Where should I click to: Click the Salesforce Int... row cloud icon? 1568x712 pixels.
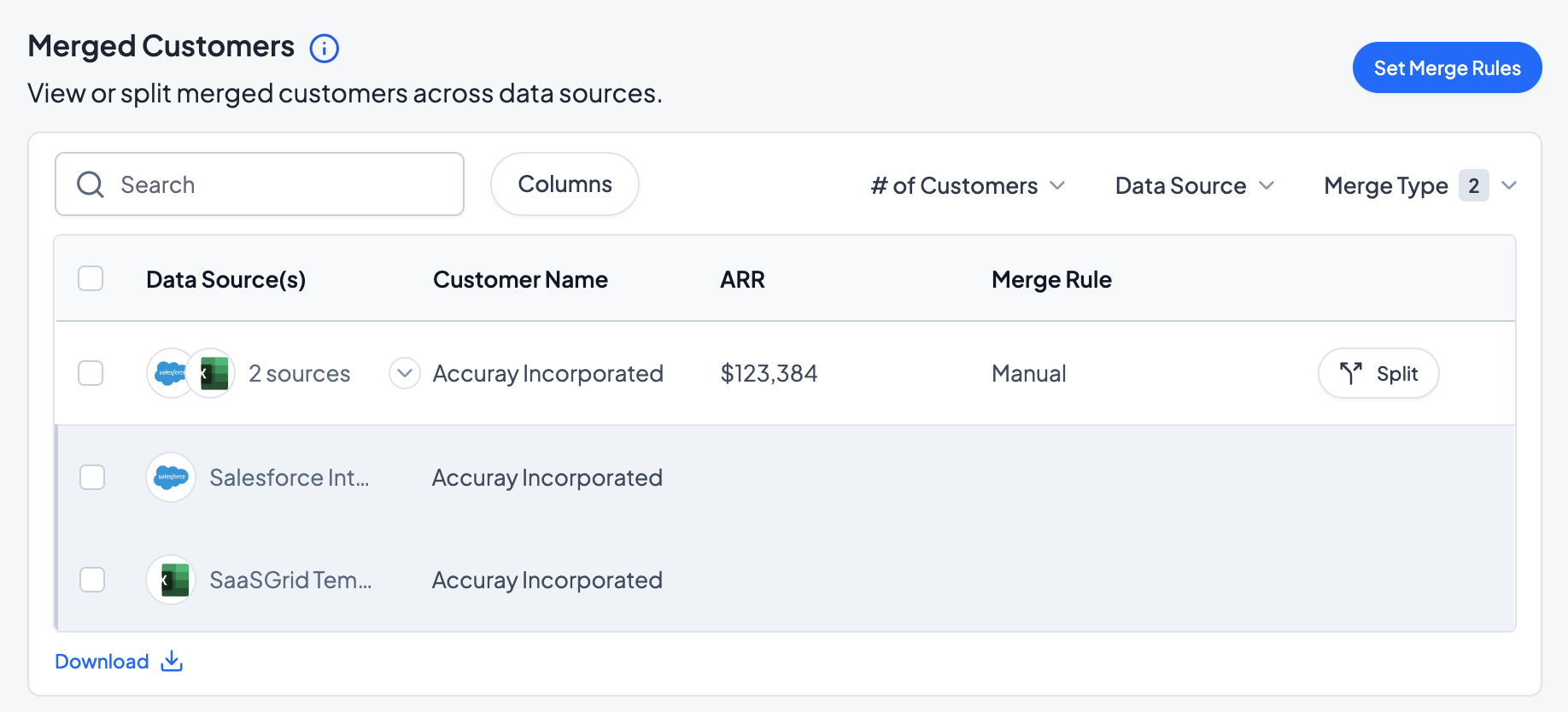coord(171,477)
